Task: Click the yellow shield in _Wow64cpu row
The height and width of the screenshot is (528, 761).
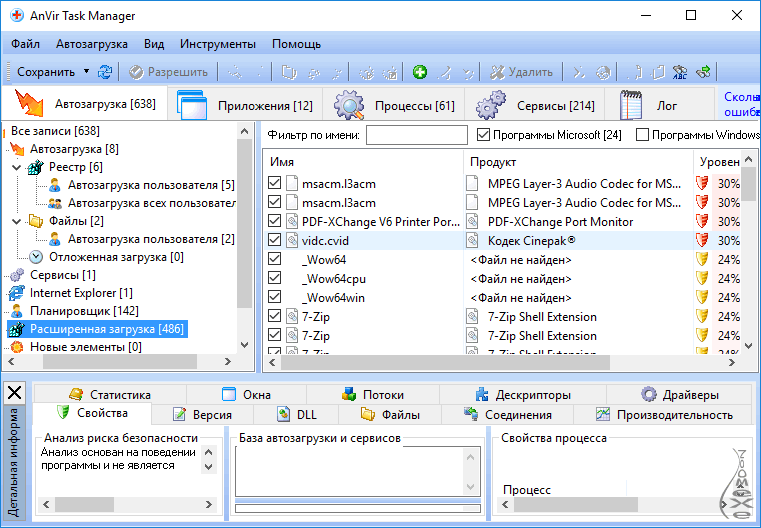Action: [x=702, y=279]
